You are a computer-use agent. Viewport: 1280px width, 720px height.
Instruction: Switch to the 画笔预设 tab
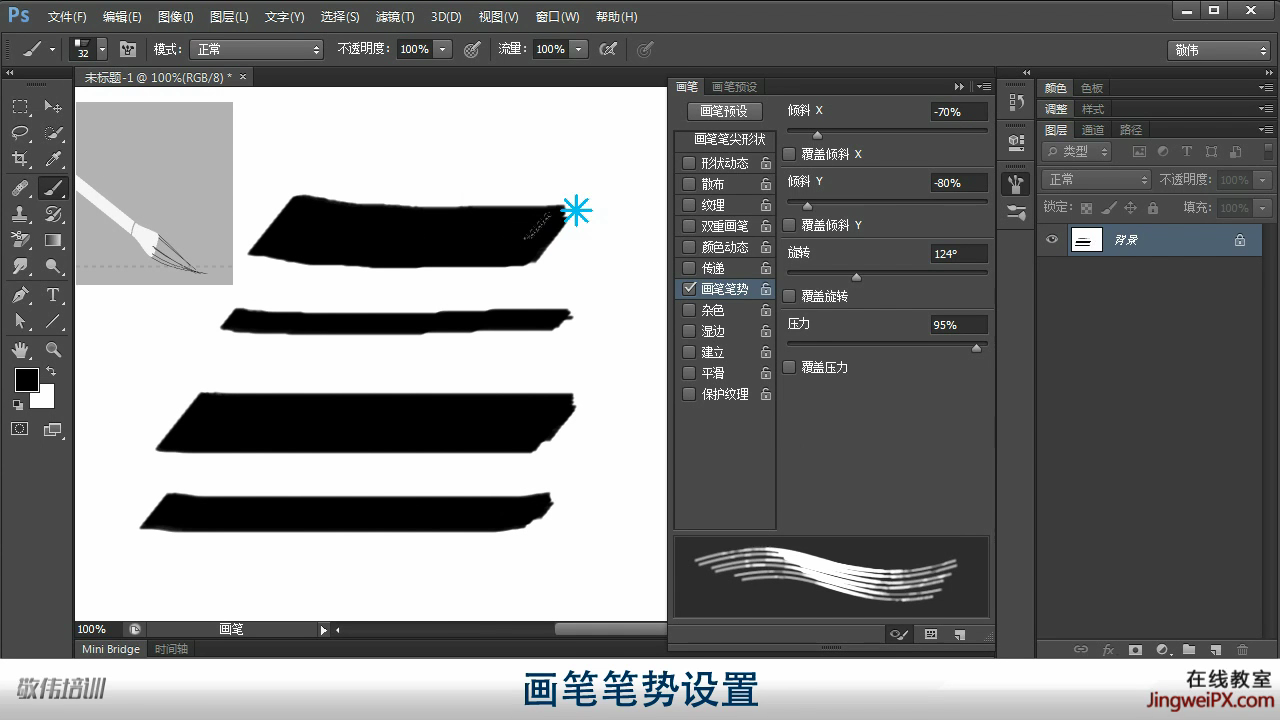pos(734,87)
